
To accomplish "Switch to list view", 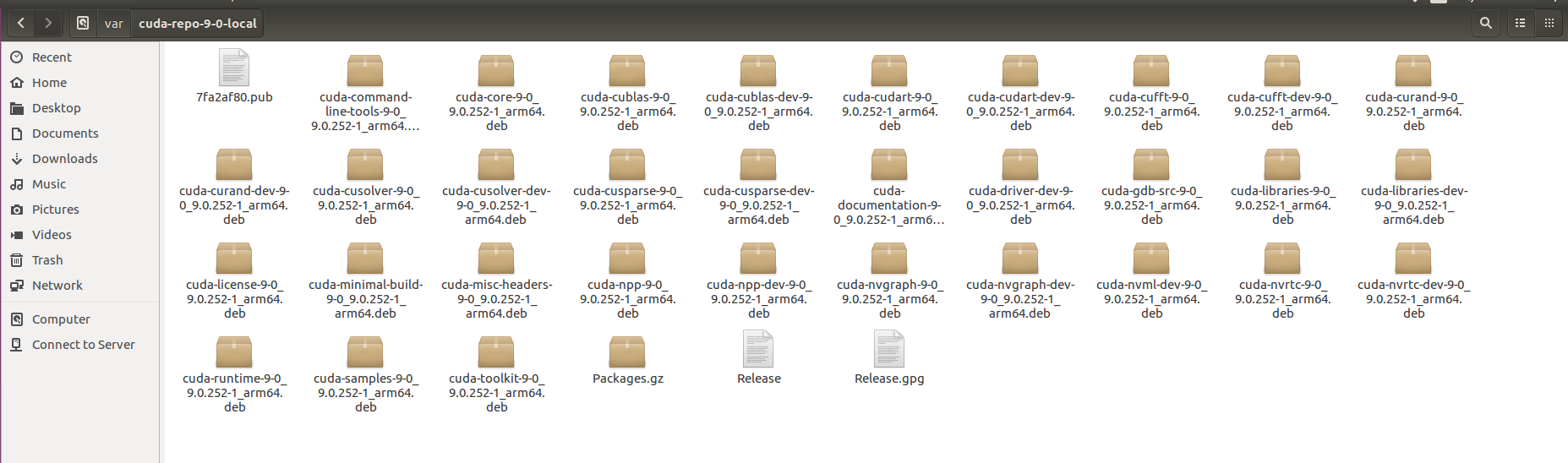I will [1520, 23].
